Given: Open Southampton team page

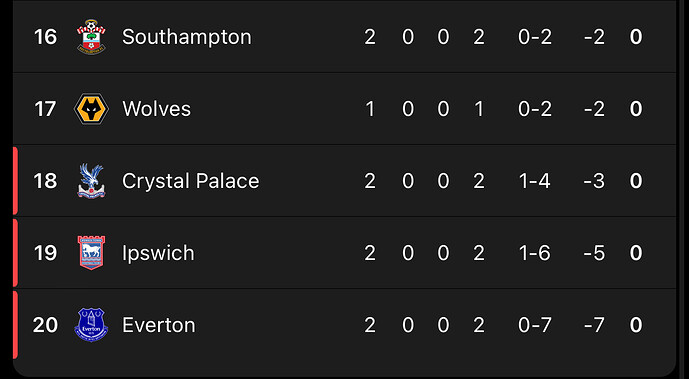Looking at the screenshot, I should [x=187, y=37].
